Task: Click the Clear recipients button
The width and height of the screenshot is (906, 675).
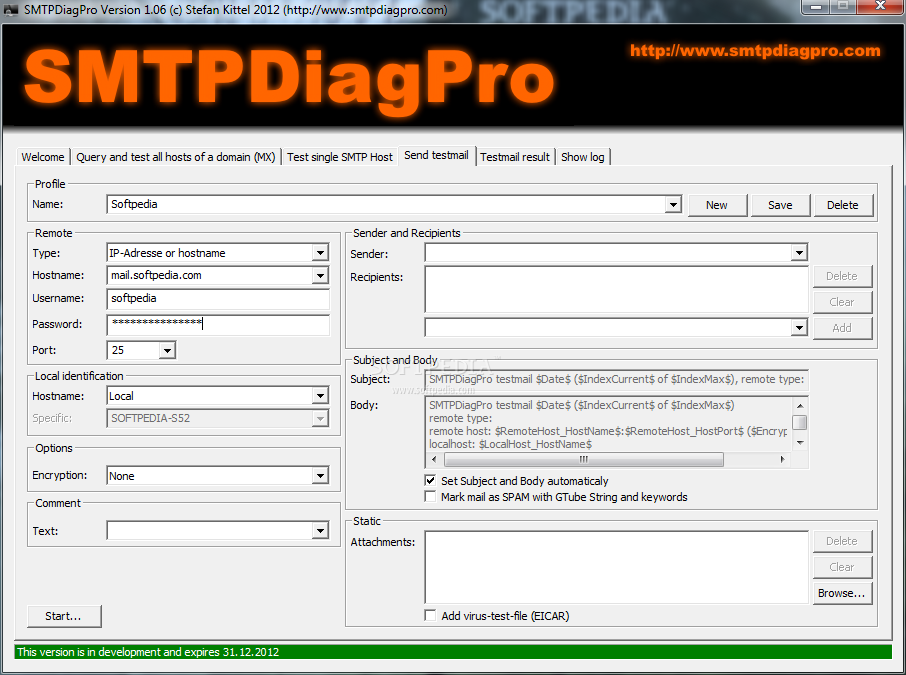Action: pos(842,302)
